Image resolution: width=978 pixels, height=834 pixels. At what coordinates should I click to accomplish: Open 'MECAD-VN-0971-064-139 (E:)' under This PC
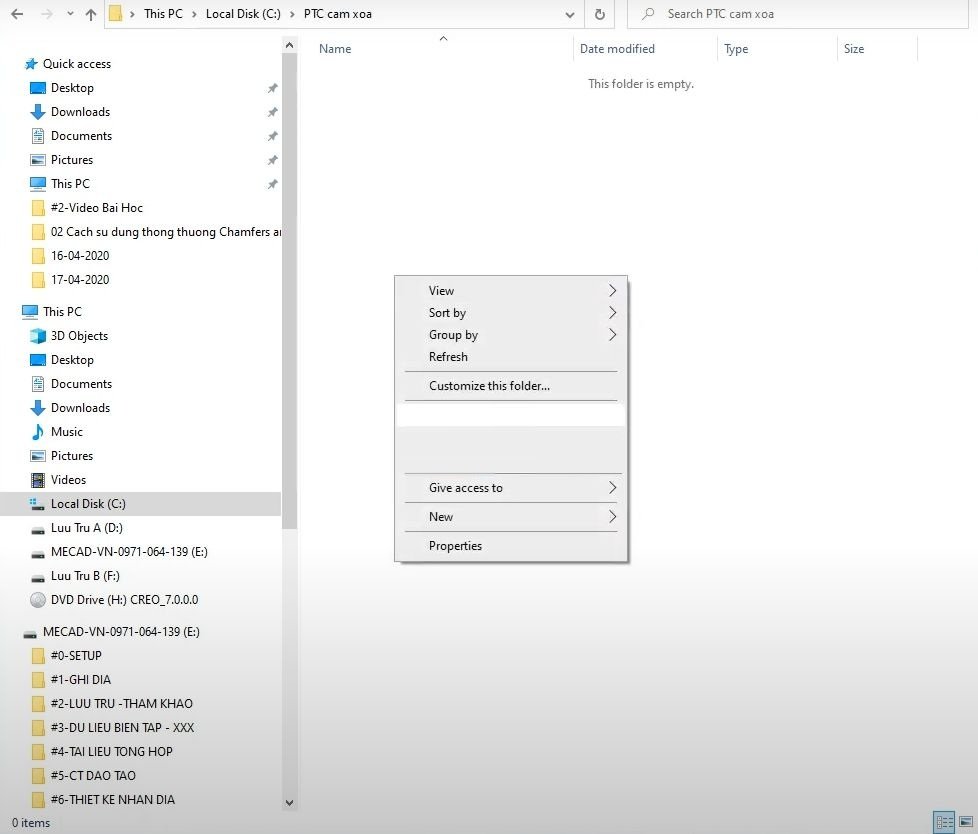pos(129,552)
